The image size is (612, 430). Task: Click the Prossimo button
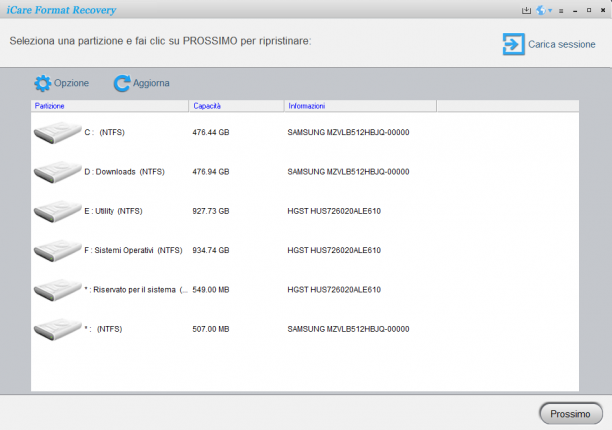click(571, 414)
